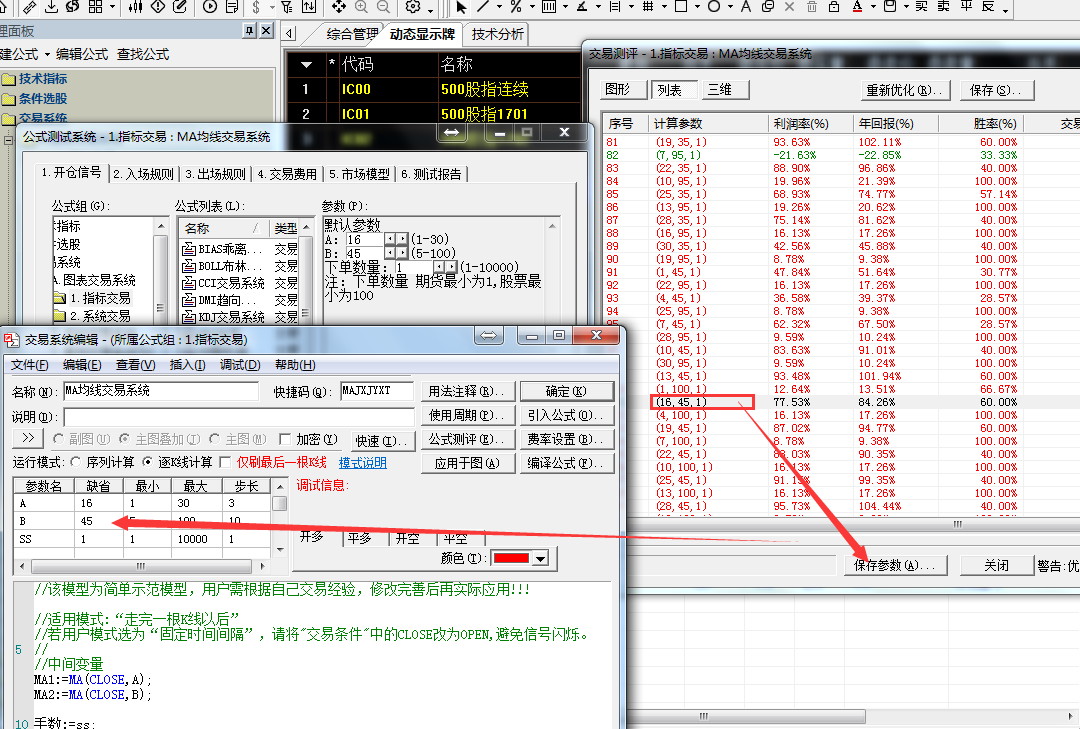Select the arrow pointer tool in toolbar
The width and height of the screenshot is (1080, 729).
pyautogui.click(x=461, y=7)
